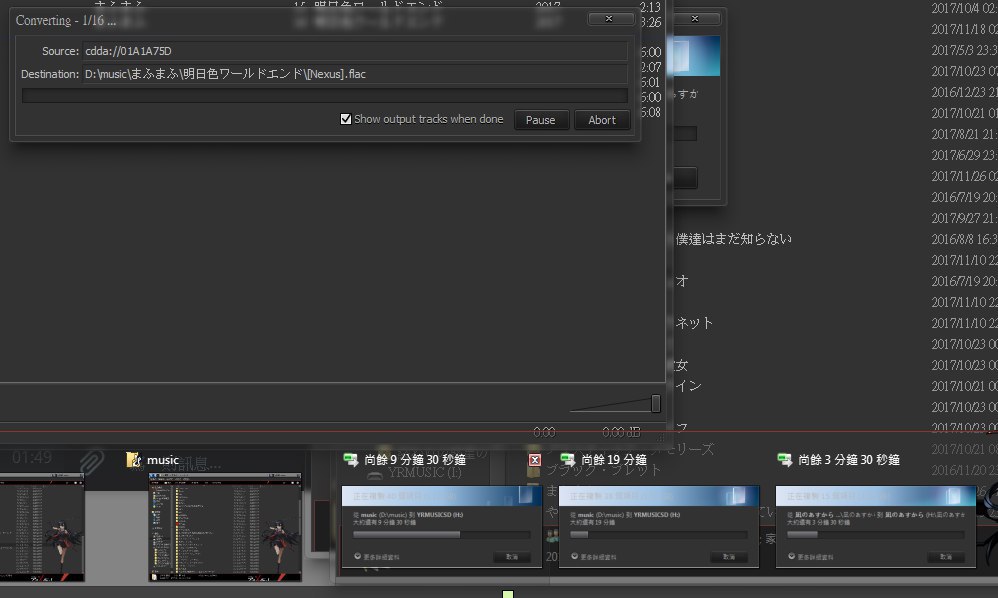Select the 僕達はまだ知らない list row
The image size is (998, 598).
click(734, 238)
